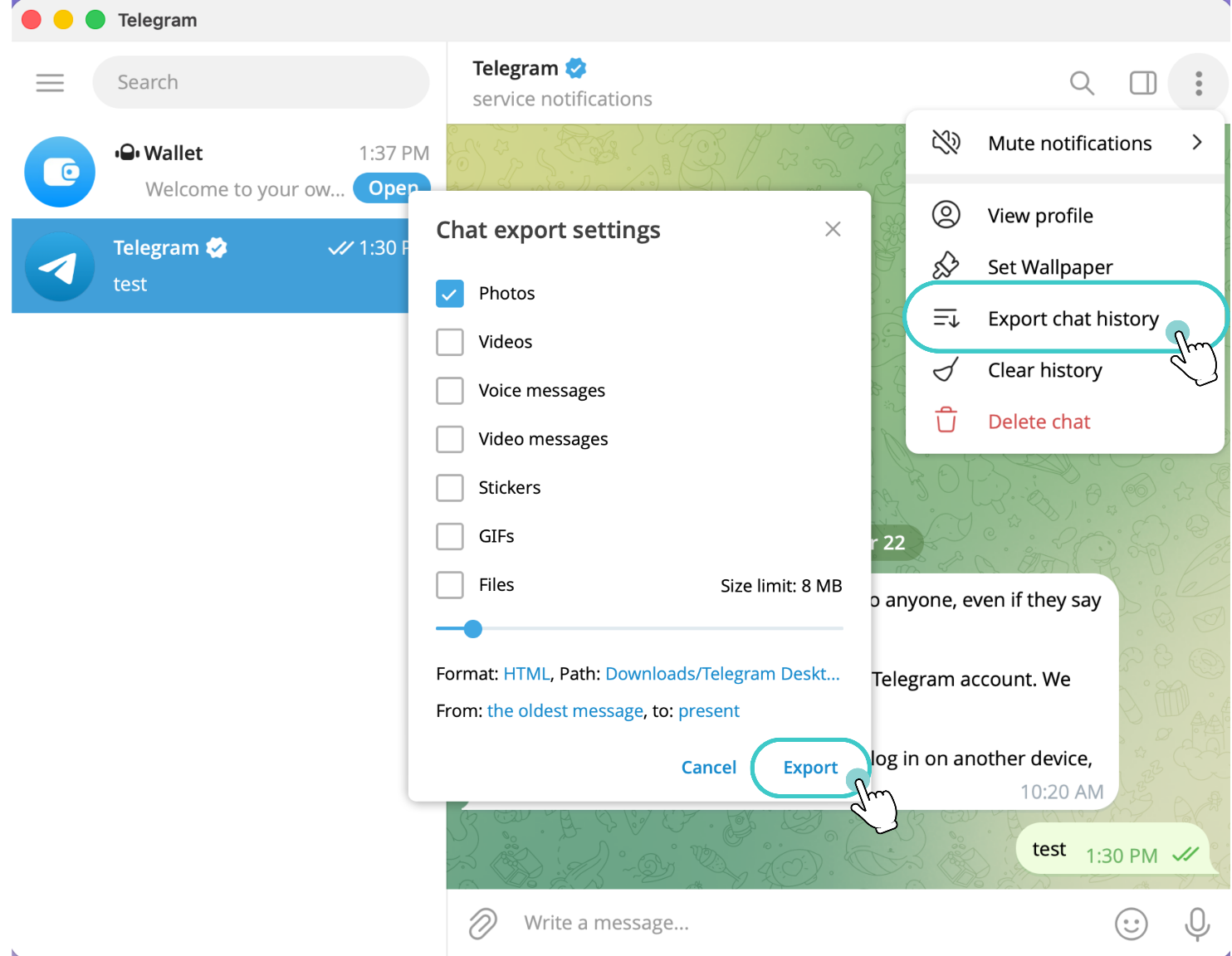Viewport: 1232px width, 956px height.
Task: Click the Export button
Action: [x=810, y=768]
